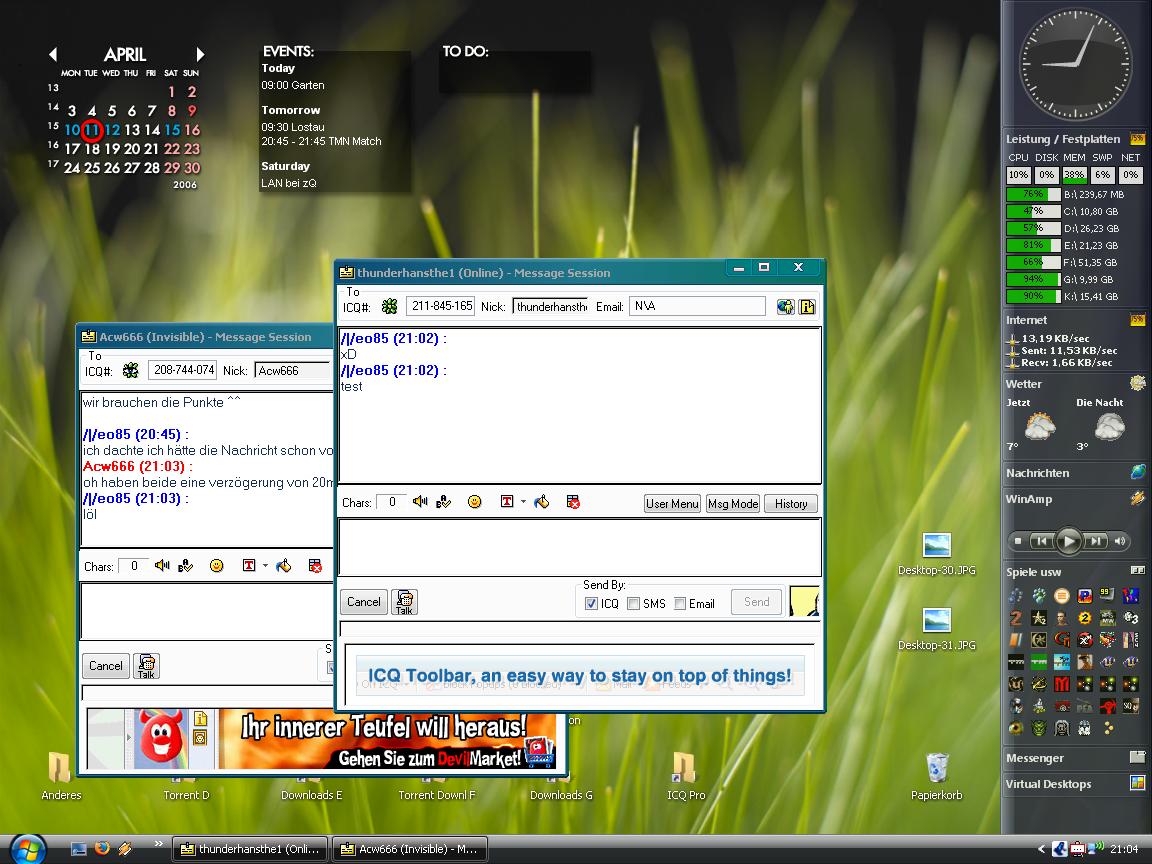
Task: Click the Talk icon in thunderhansthe1 window
Action: (404, 601)
